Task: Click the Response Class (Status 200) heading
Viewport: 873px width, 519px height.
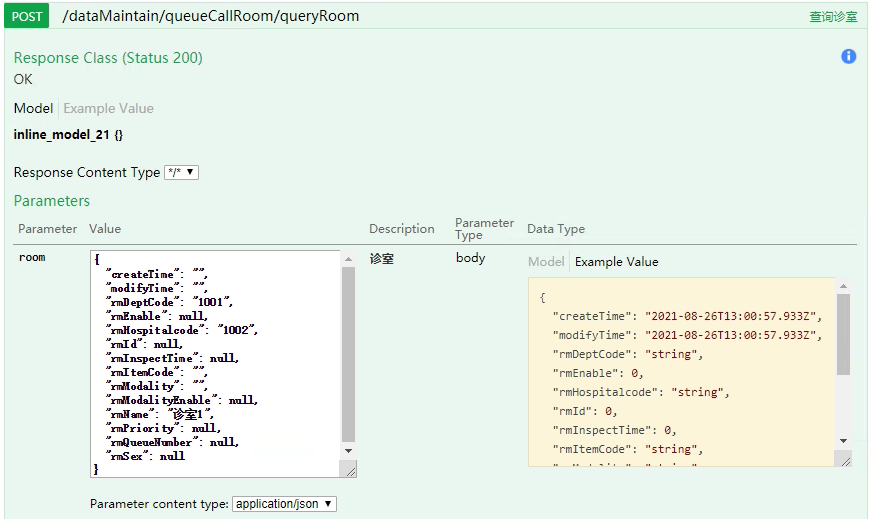Action: coord(108,57)
